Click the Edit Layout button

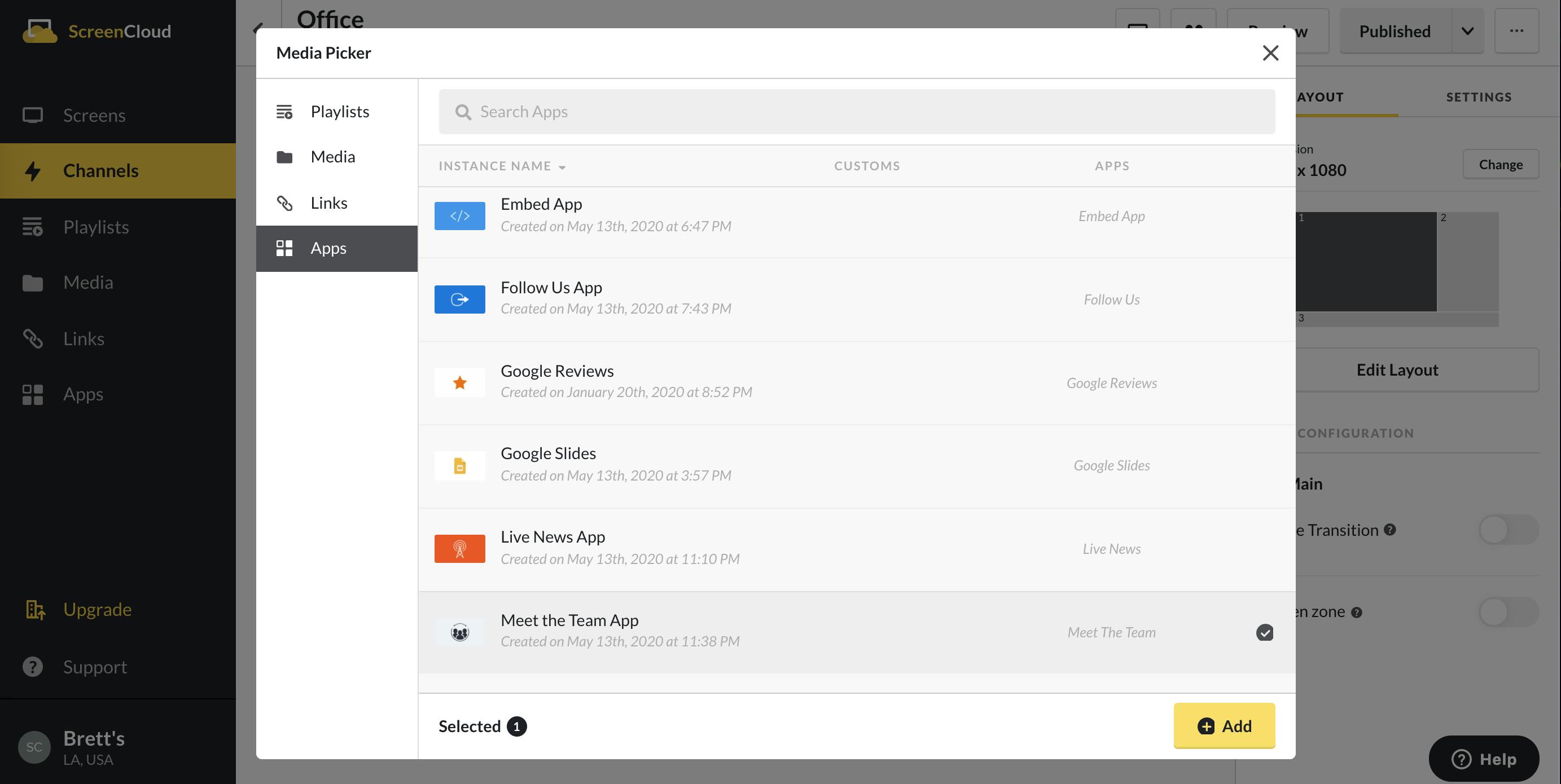coord(1417,370)
